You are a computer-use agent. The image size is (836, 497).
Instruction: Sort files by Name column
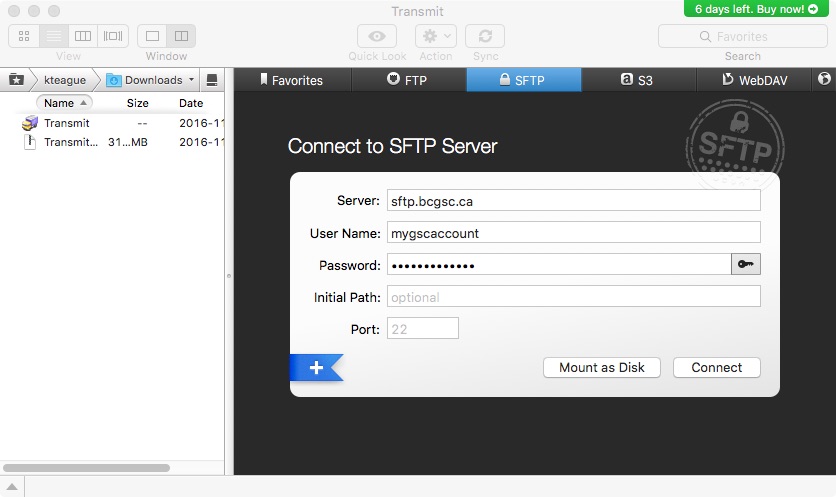point(65,102)
